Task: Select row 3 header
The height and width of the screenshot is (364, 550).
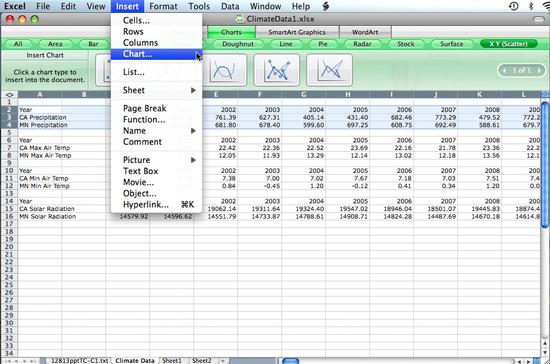Action: pyautogui.click(x=9, y=117)
